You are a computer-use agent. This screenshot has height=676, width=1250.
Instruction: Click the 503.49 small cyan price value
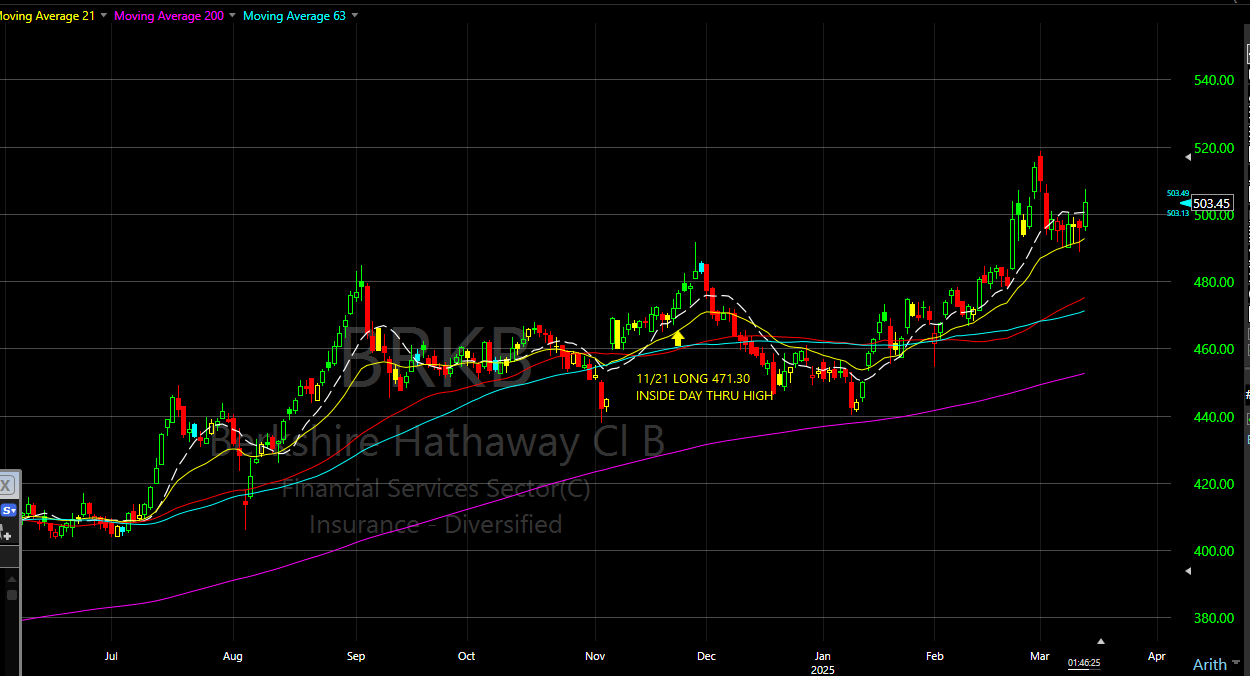(x=1178, y=193)
